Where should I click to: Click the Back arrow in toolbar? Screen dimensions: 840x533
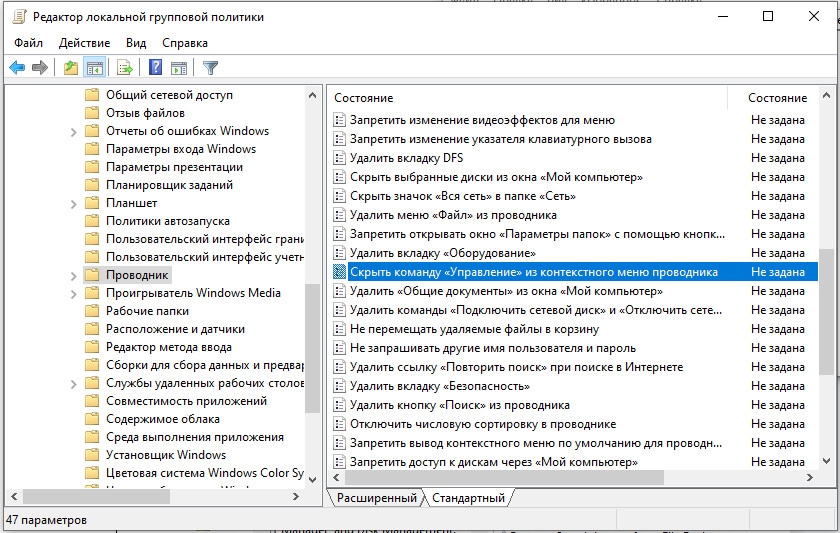(x=17, y=68)
